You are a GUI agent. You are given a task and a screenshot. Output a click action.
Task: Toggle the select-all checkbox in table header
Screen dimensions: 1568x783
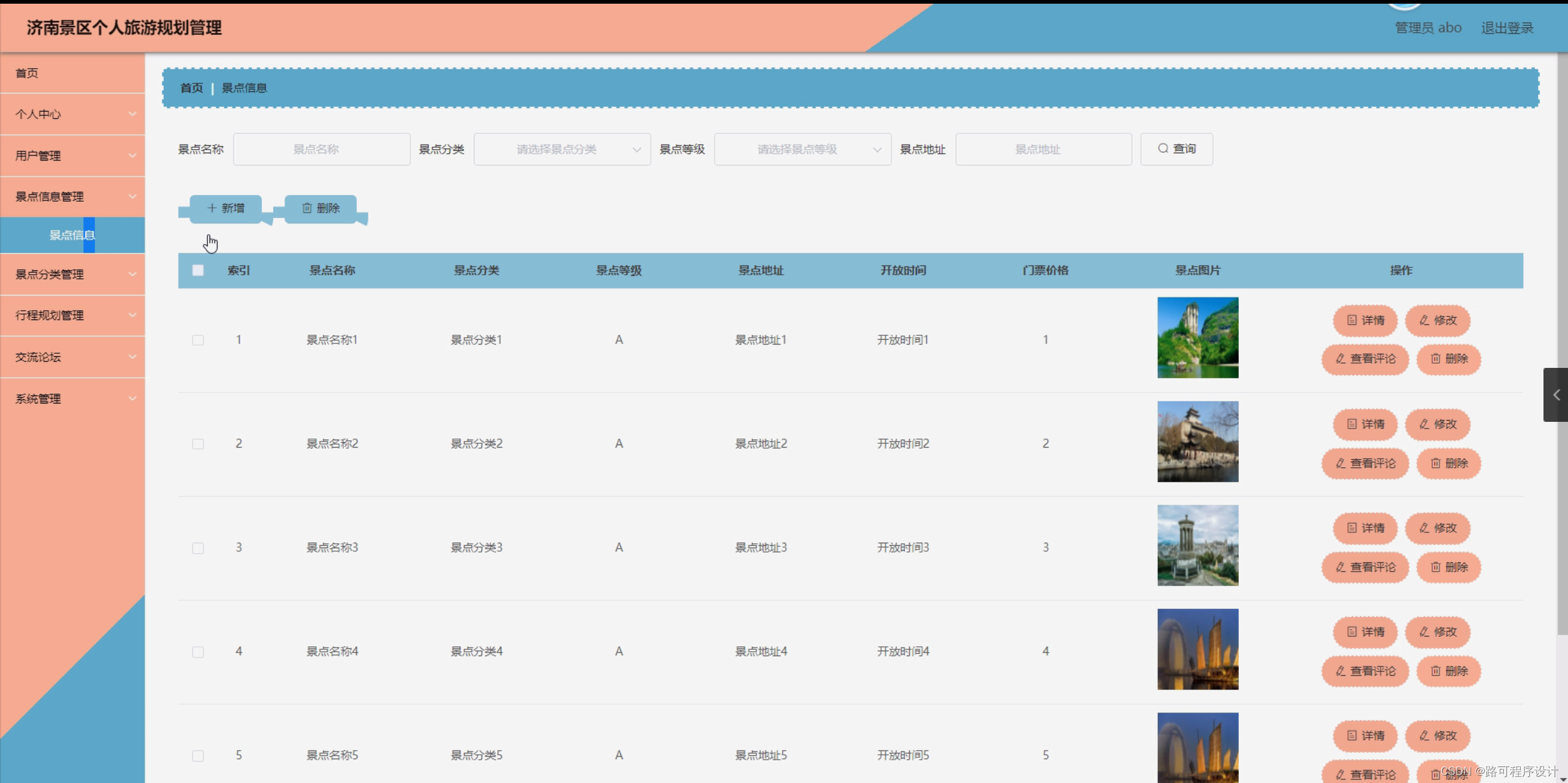point(198,270)
